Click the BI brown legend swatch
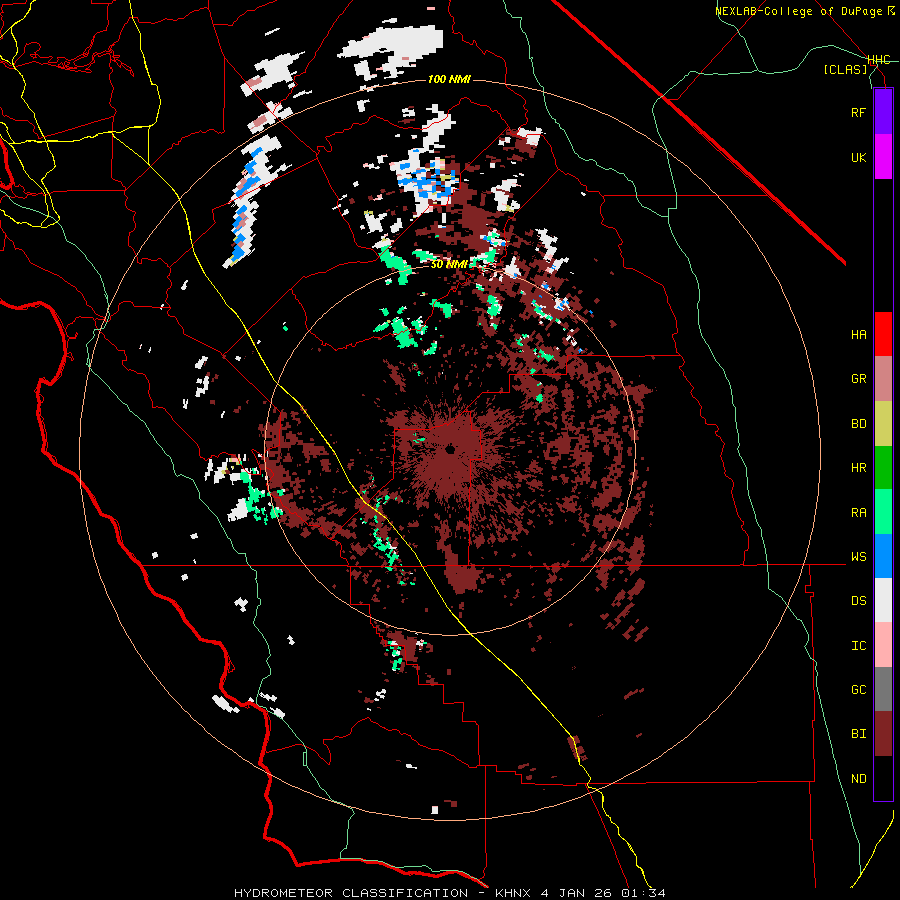This screenshot has width=900, height=900. 883,734
